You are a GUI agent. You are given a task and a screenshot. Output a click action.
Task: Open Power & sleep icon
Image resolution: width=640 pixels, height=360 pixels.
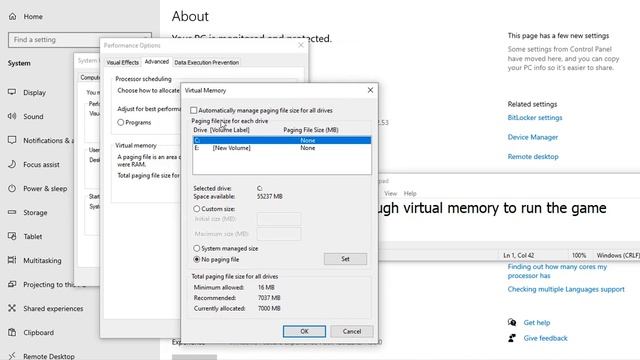pos(12,188)
